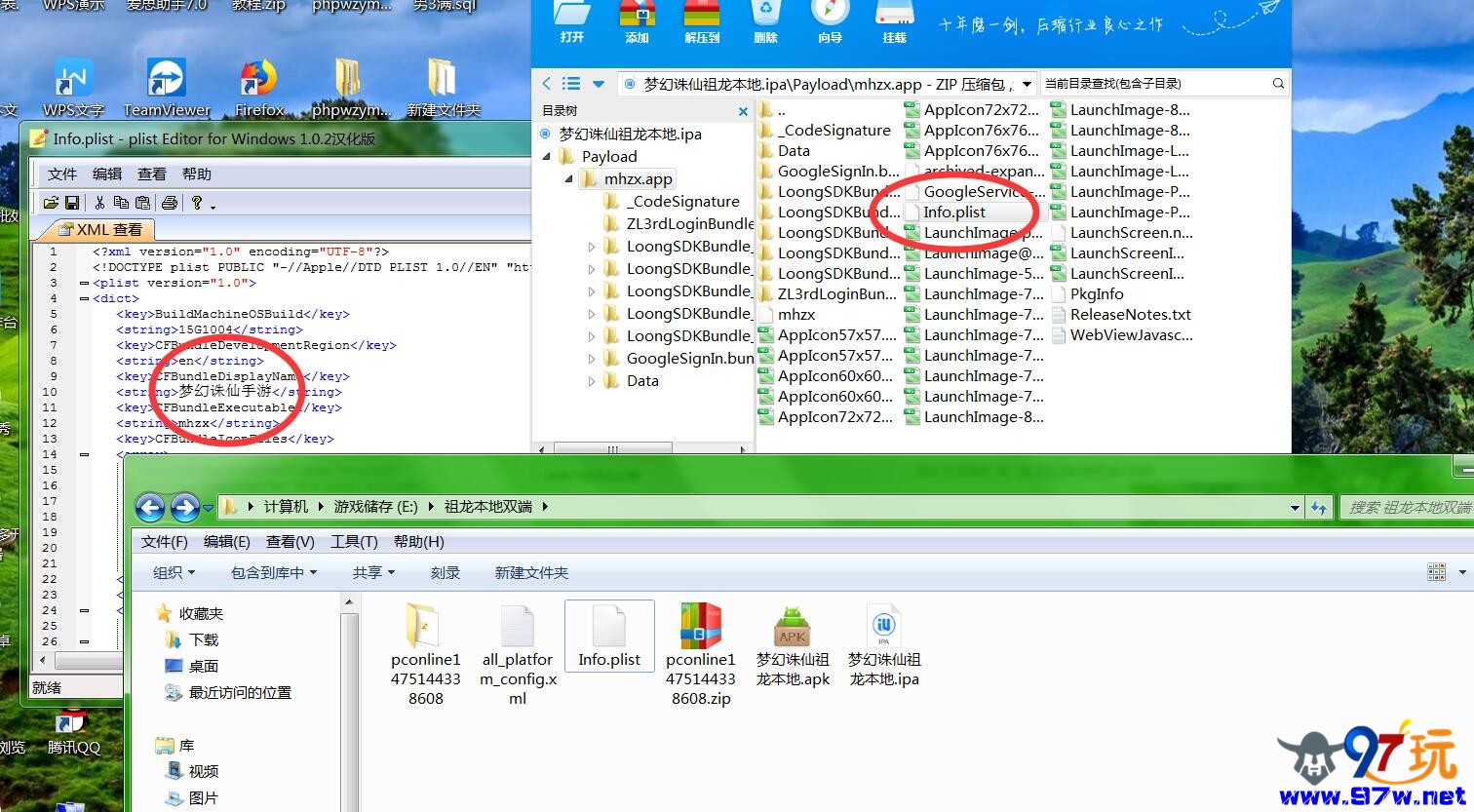Viewport: 1474px width, 812px height.
Task: Click Explorer forward navigation button
Action: tap(184, 507)
